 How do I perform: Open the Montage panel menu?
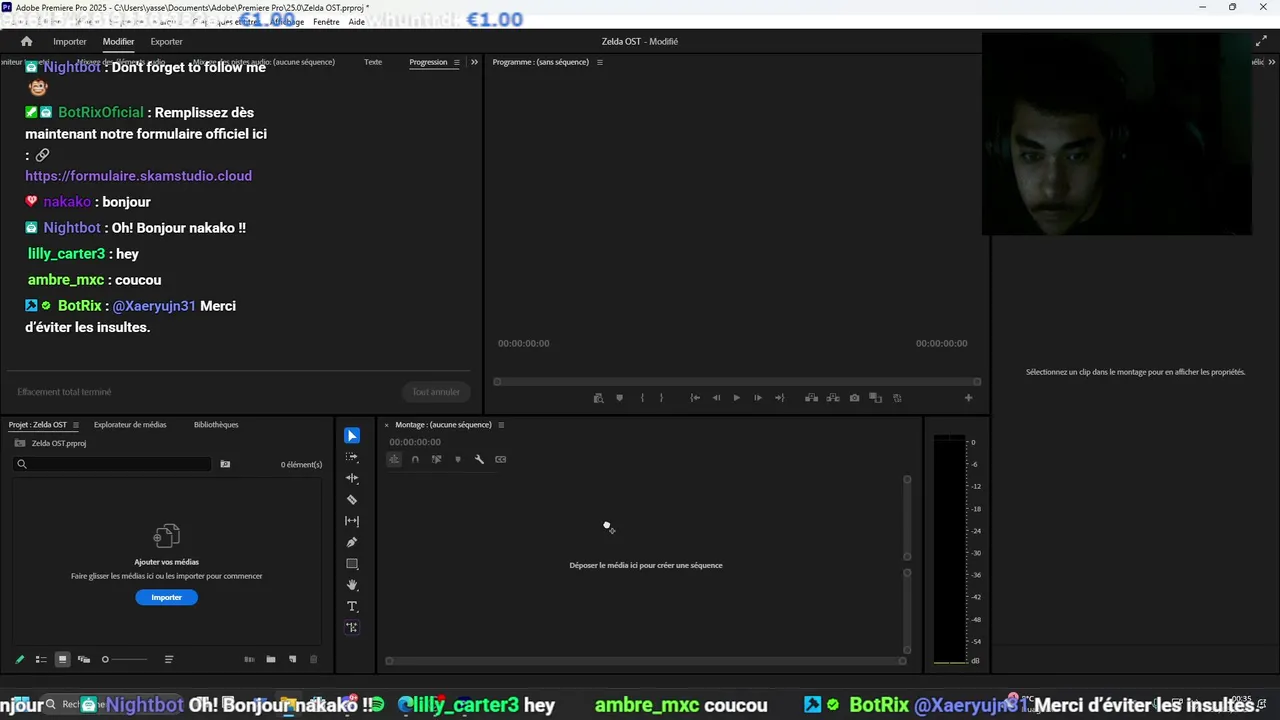(x=501, y=425)
